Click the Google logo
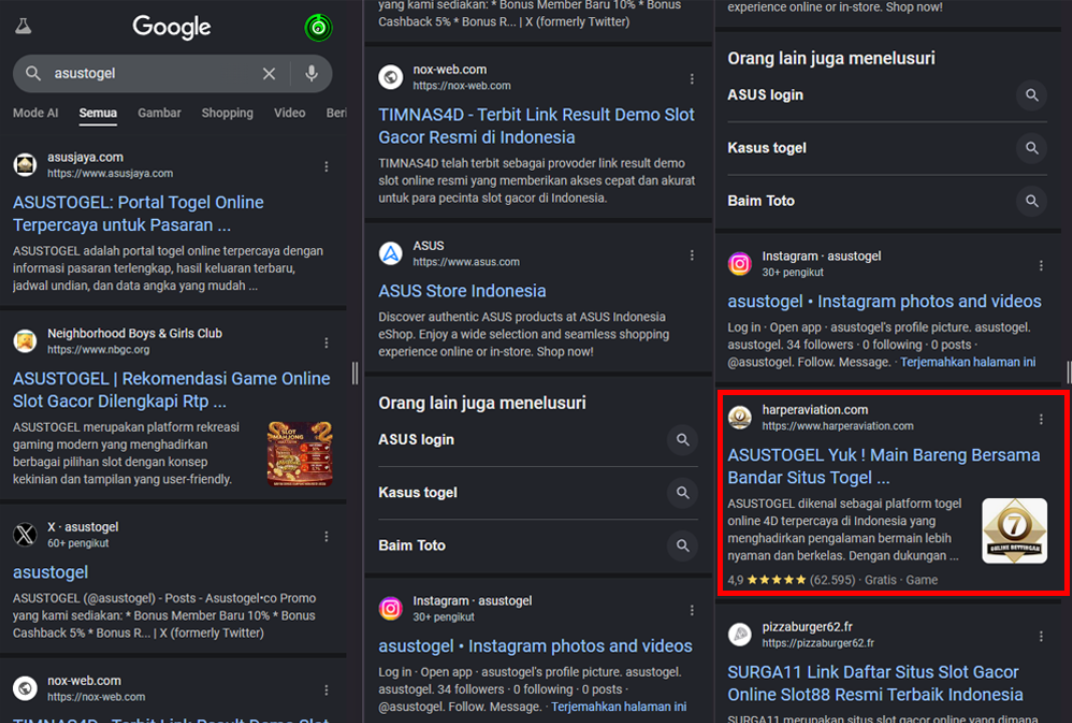The image size is (1072, 723). coord(172,27)
